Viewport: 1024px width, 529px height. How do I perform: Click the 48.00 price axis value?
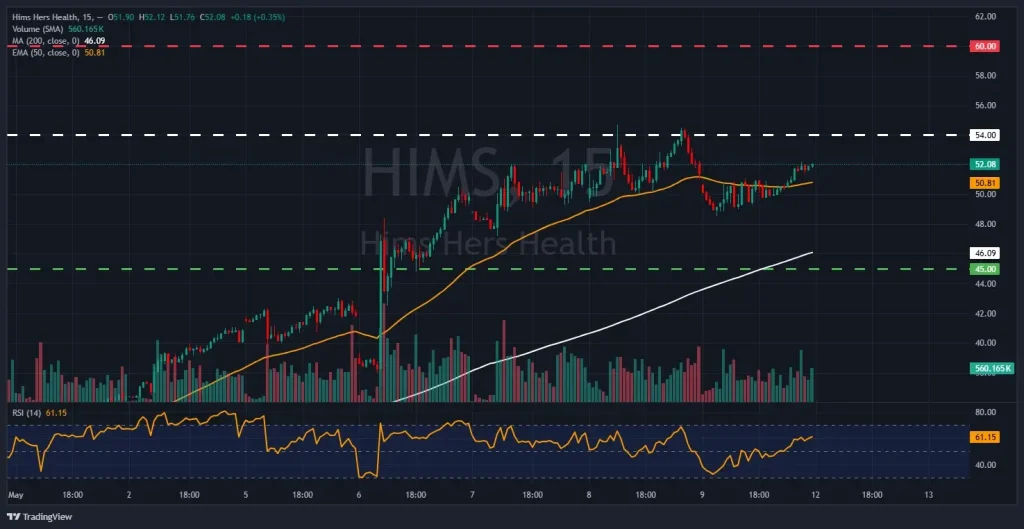[x=985, y=224]
